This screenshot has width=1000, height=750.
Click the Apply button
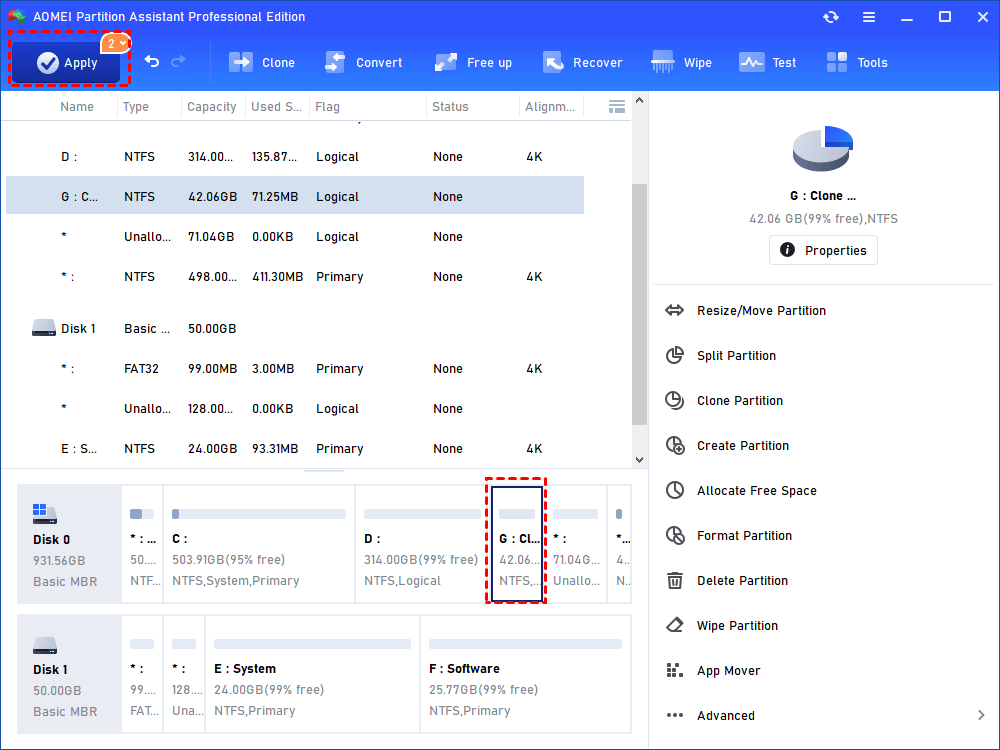pyautogui.click(x=66, y=62)
